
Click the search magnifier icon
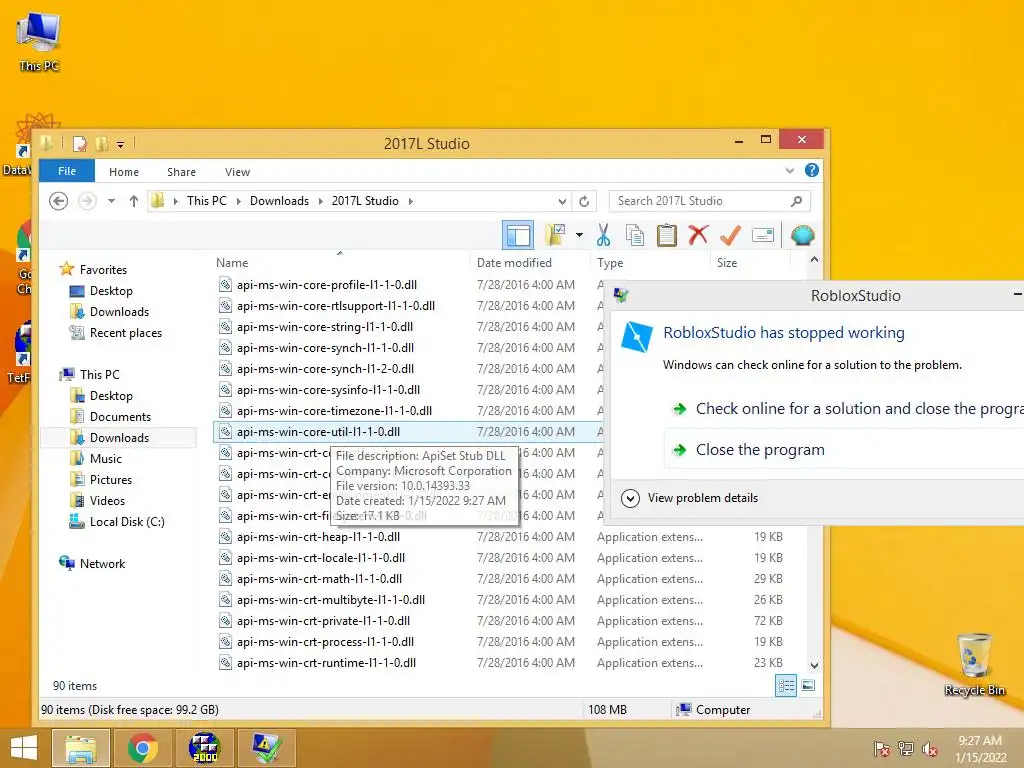tap(796, 201)
